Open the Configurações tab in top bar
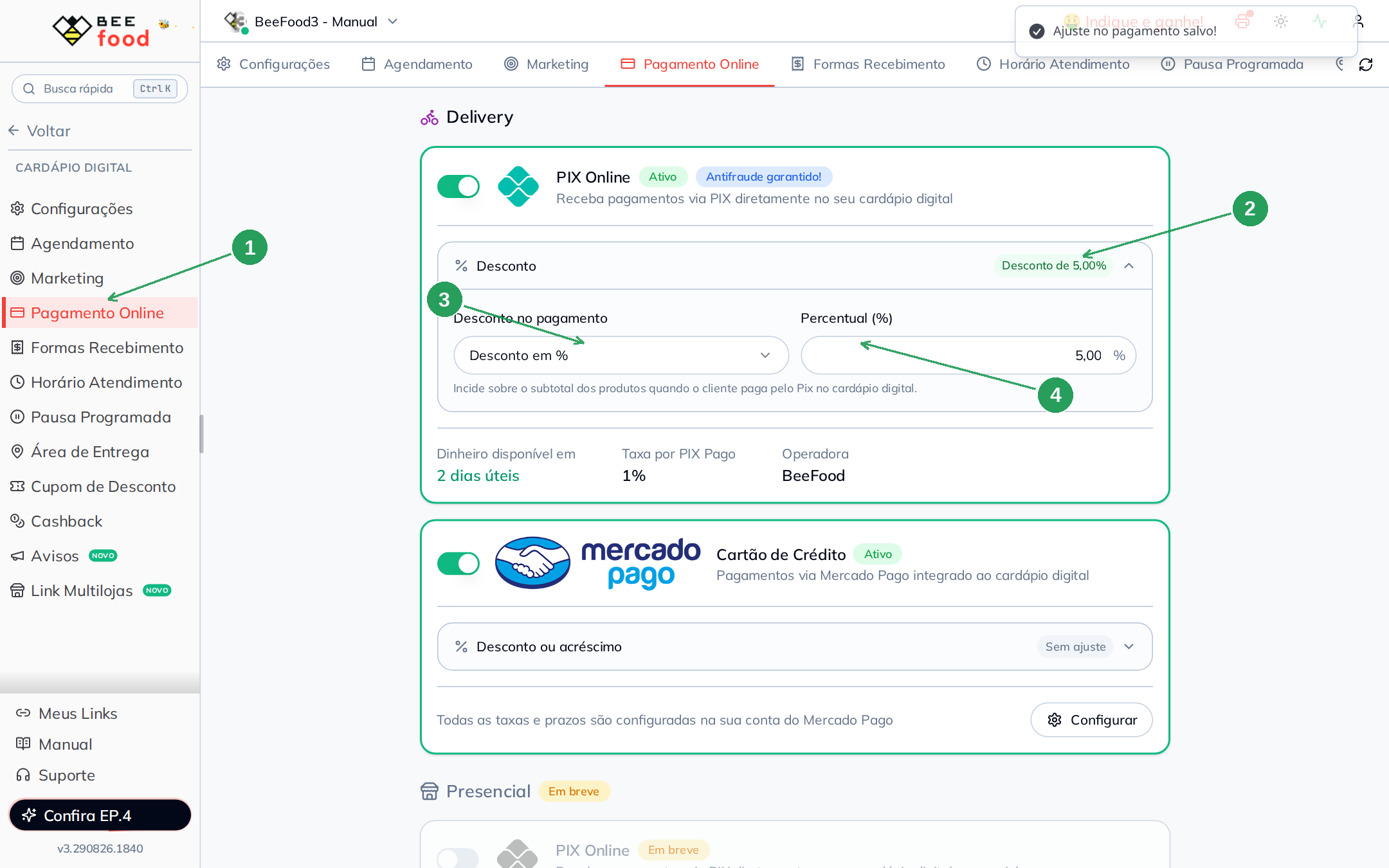The image size is (1389, 868). coord(273,64)
